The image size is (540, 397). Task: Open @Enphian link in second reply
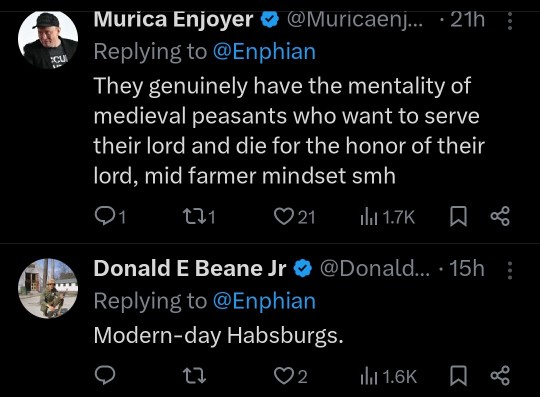click(x=264, y=301)
